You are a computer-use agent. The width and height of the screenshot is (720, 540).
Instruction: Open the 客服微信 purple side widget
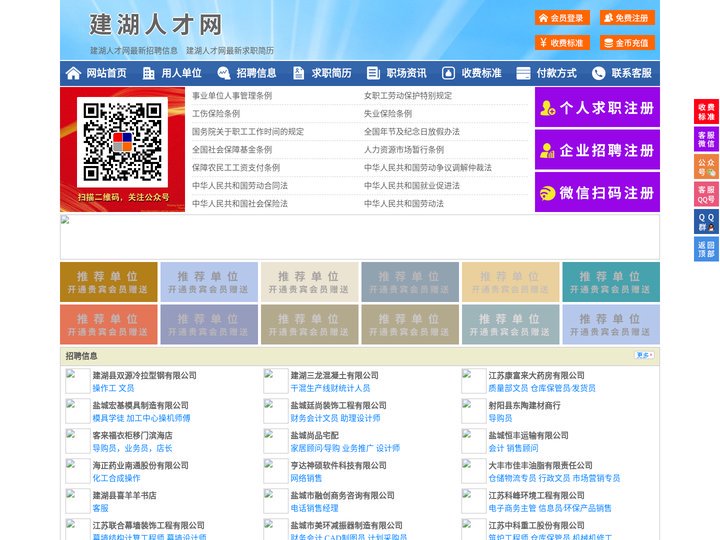point(706,139)
